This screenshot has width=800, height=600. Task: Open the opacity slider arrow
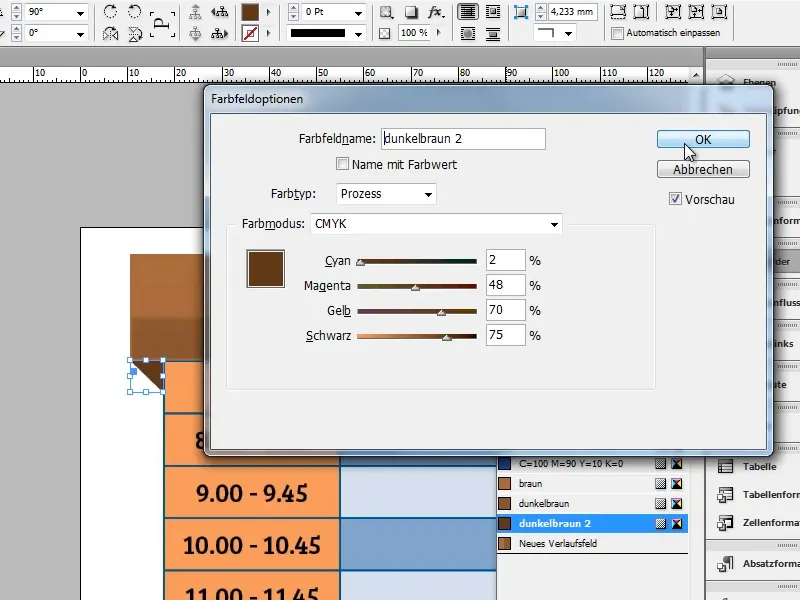[439, 33]
